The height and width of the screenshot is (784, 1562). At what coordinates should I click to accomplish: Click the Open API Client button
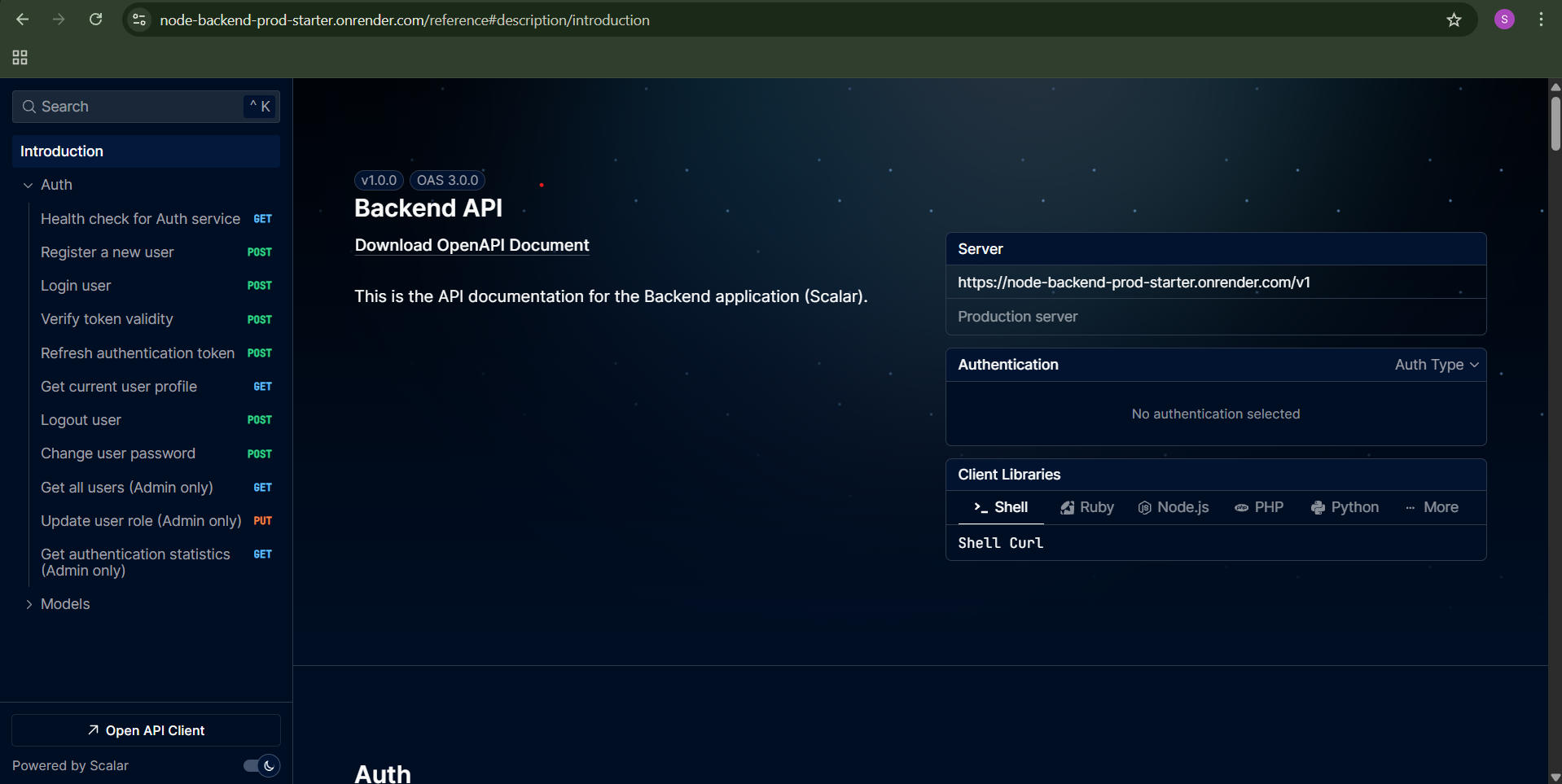coord(147,730)
